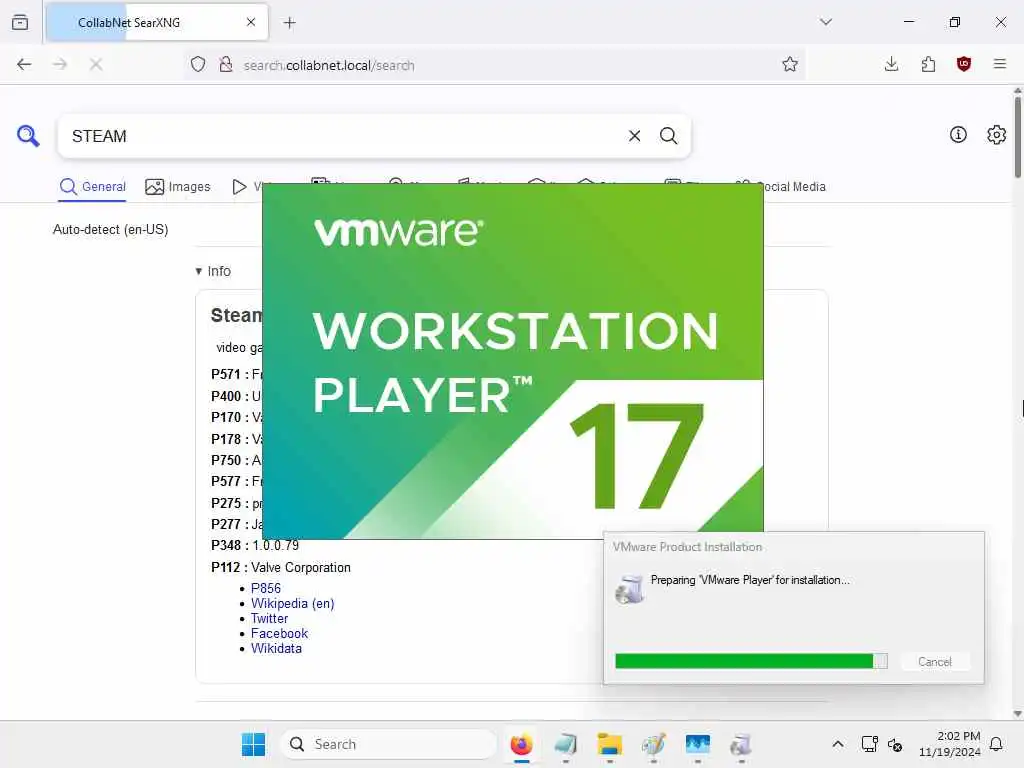Open the Auto-detect (en-US) language dropdown
The image size is (1024, 768).
(110, 229)
